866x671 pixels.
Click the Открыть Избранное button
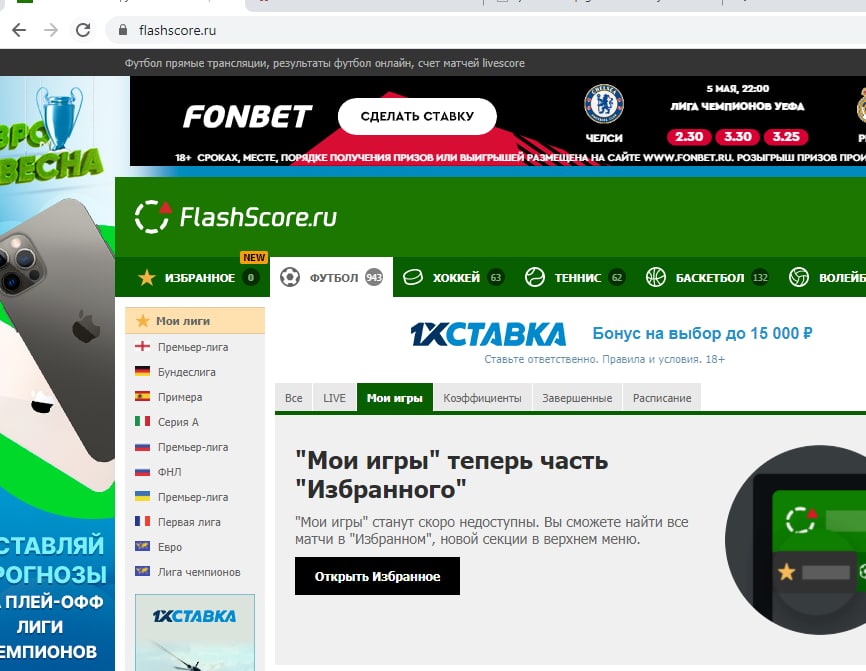click(377, 576)
